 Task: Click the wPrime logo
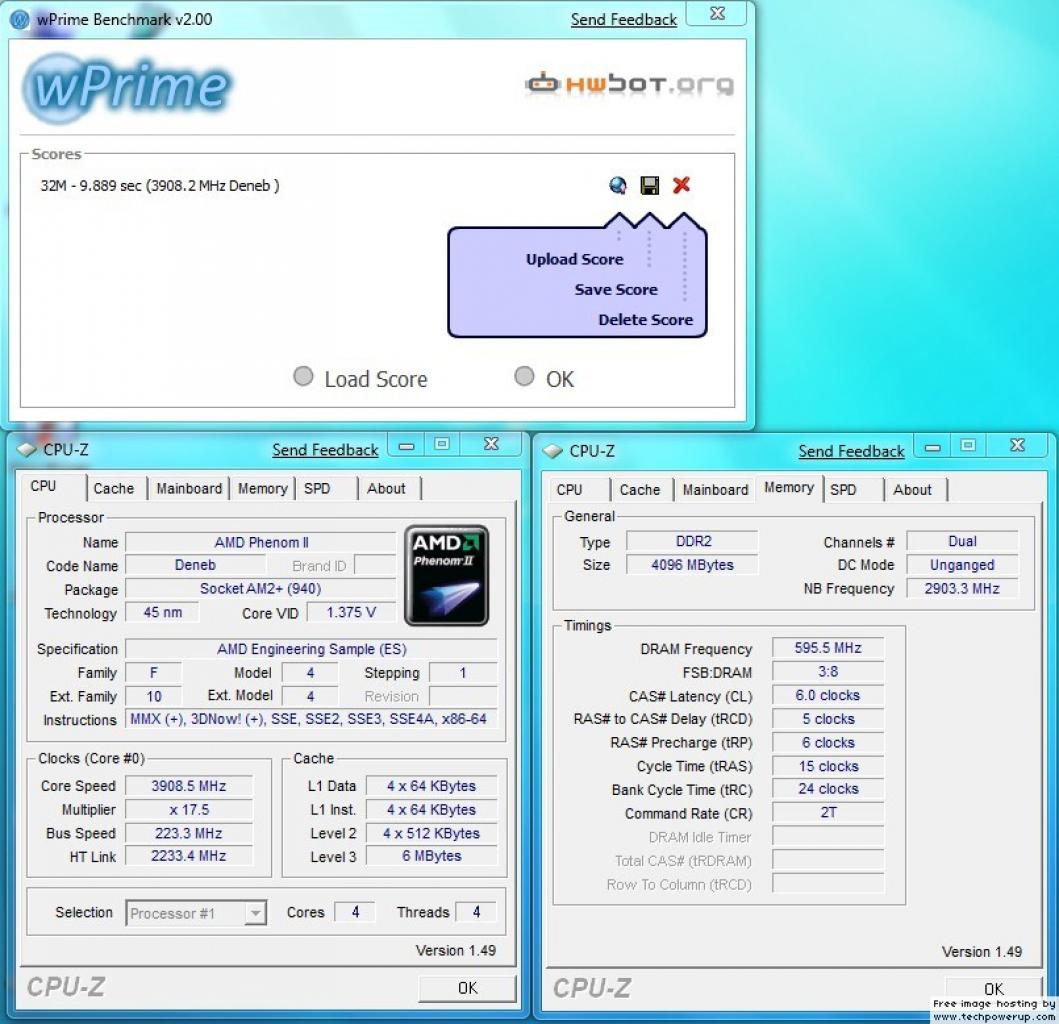click(128, 88)
